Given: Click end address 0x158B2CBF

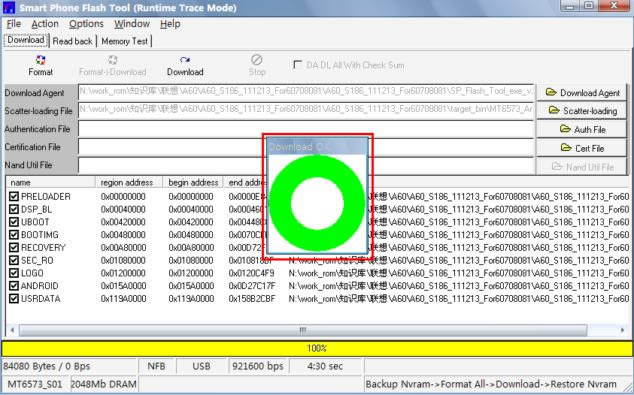Looking at the screenshot, I should [x=252, y=299].
